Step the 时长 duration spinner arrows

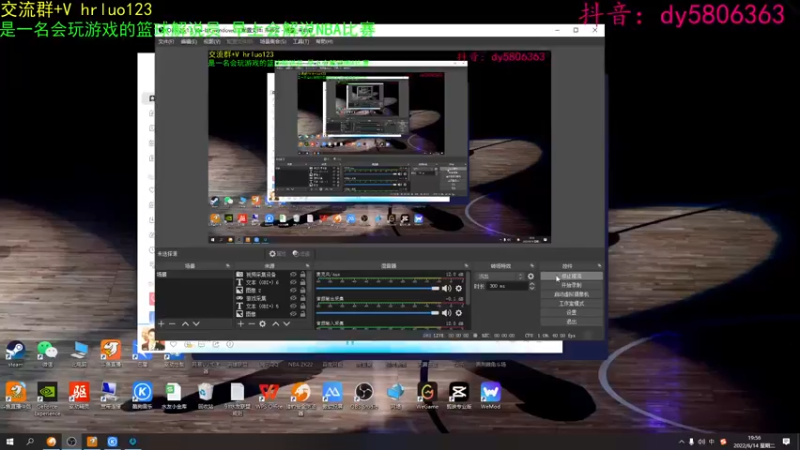[x=531, y=286]
